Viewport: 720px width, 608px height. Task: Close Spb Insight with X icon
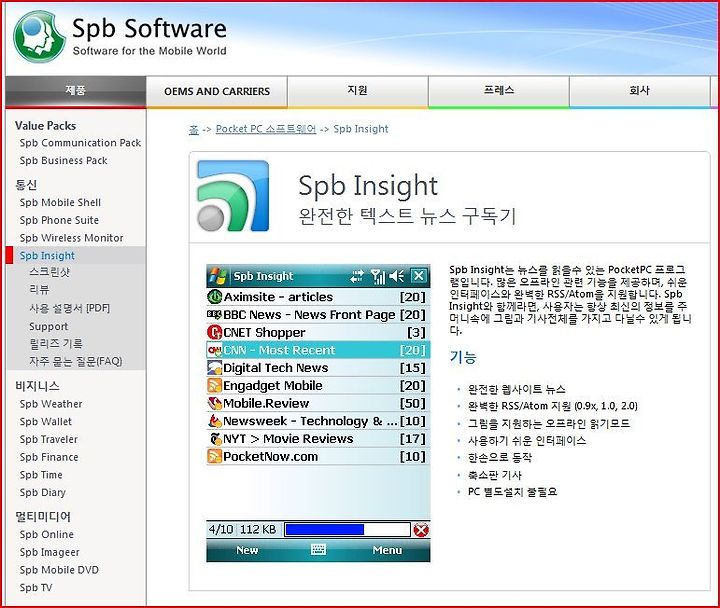click(418, 276)
